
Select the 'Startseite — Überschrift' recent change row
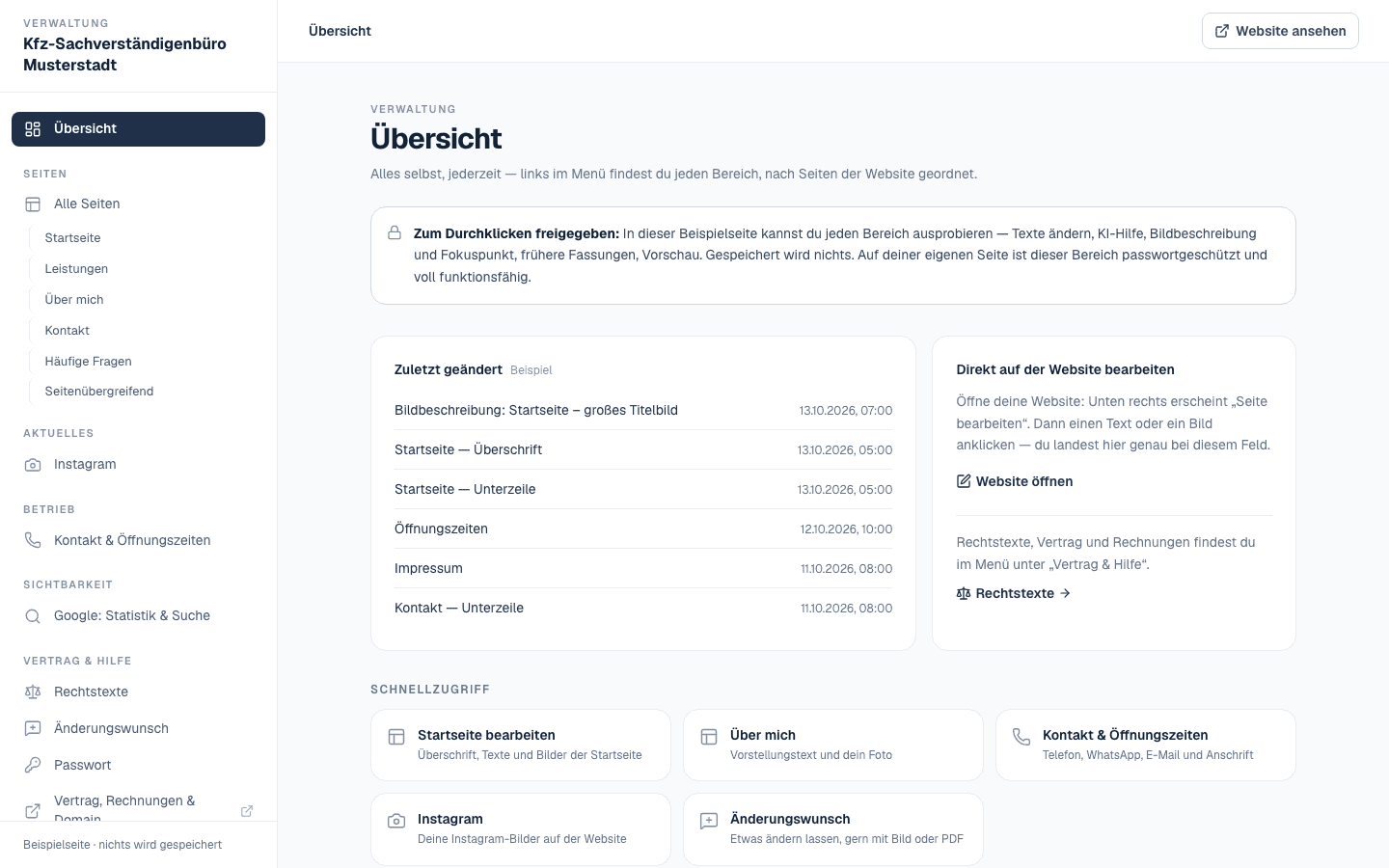point(643,449)
